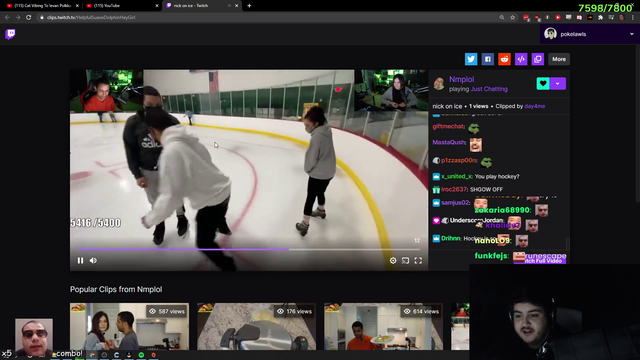Open popular clip with 614 views
The width and height of the screenshot is (640, 360).
pyautogui.click(x=383, y=326)
